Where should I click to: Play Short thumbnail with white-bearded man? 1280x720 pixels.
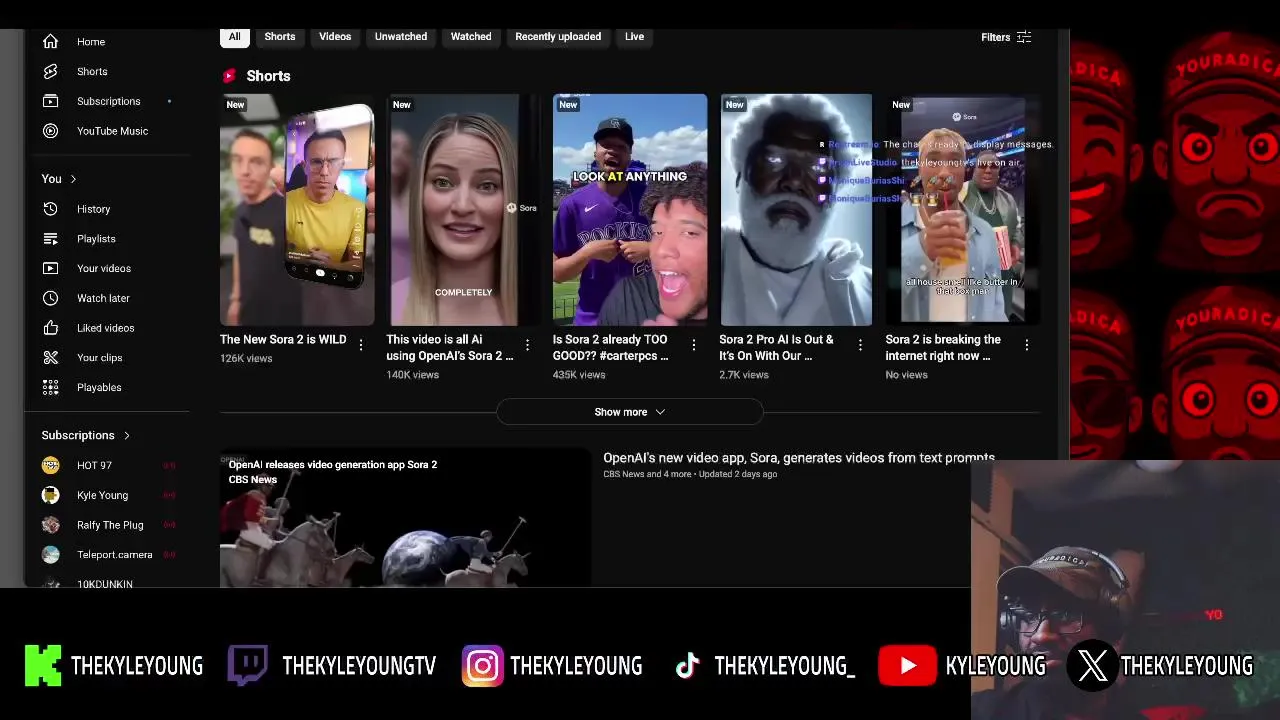[x=796, y=210]
